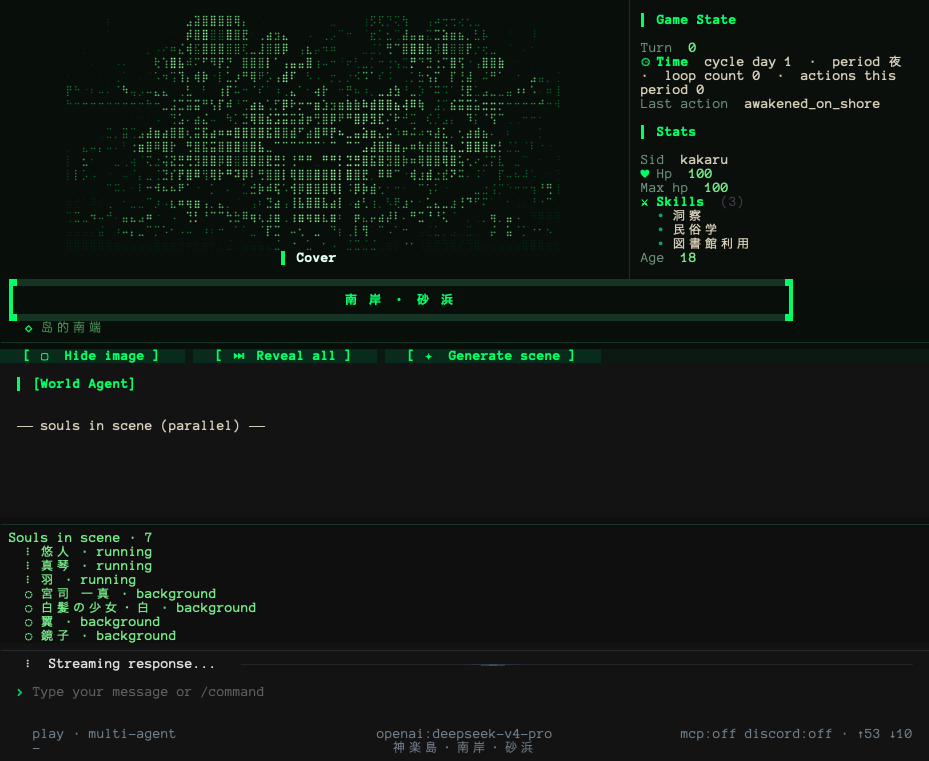Click the mcp:off status indicator
Viewport: 929px width, 761px height.
(x=708, y=734)
